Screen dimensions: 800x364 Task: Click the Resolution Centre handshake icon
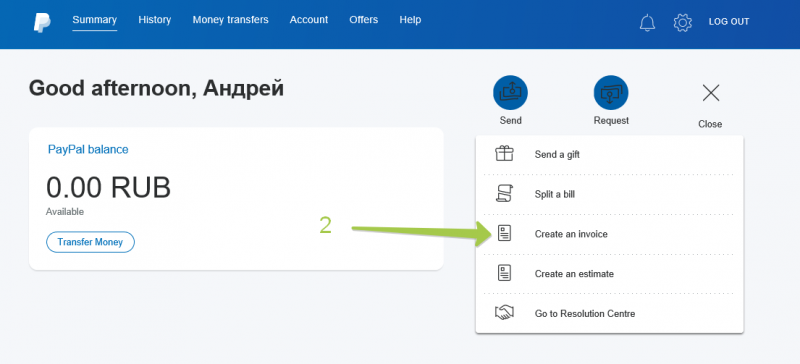coord(504,312)
